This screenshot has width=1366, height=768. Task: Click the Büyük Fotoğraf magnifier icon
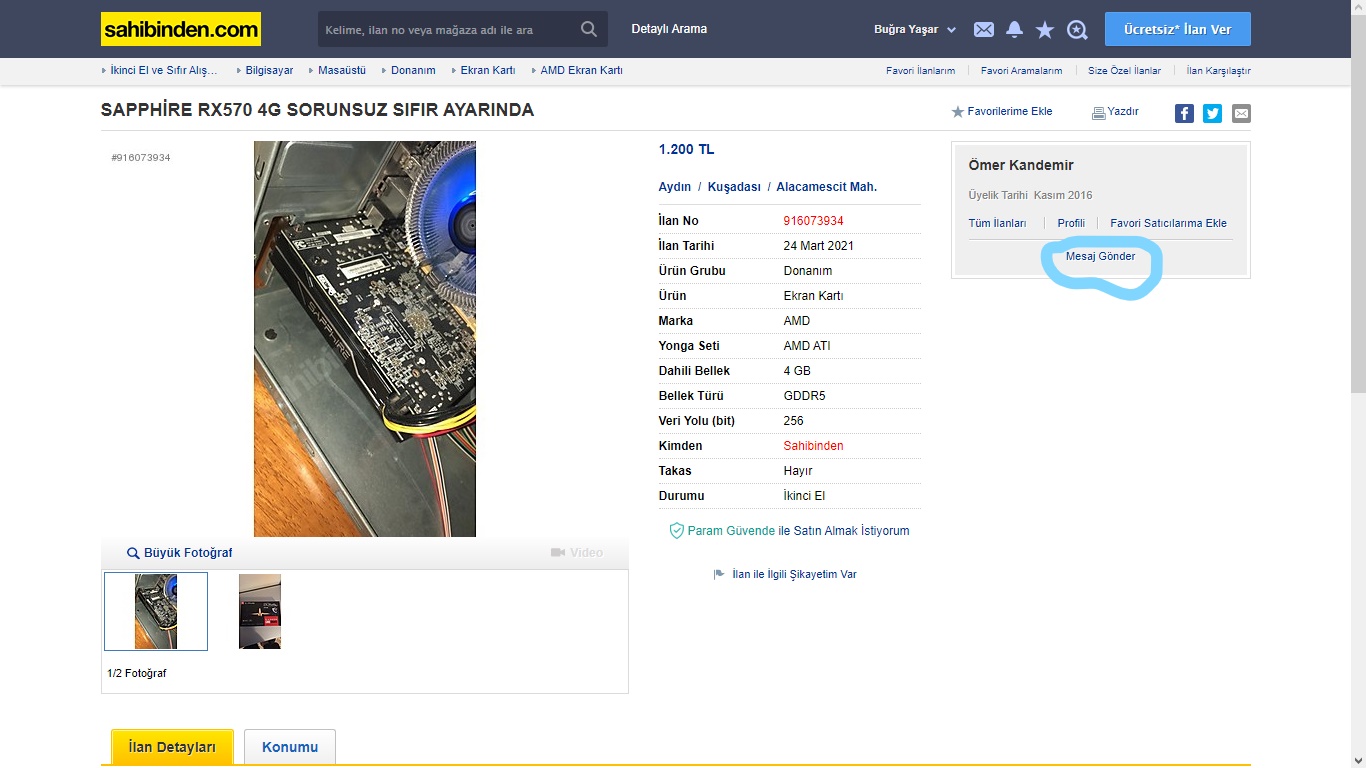(133, 553)
